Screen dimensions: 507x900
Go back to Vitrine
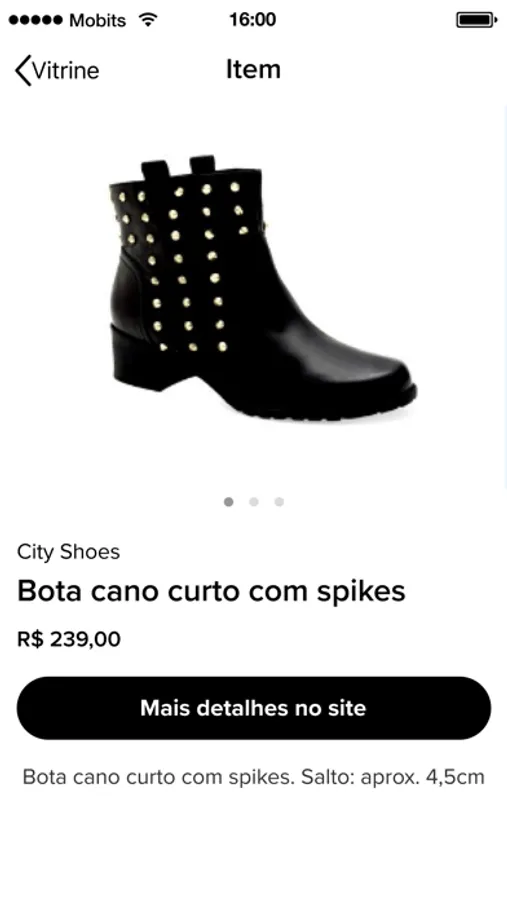[x=57, y=71]
